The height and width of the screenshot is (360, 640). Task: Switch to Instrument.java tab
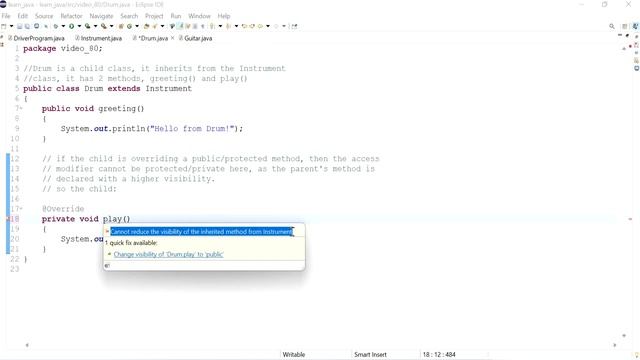click(98, 38)
